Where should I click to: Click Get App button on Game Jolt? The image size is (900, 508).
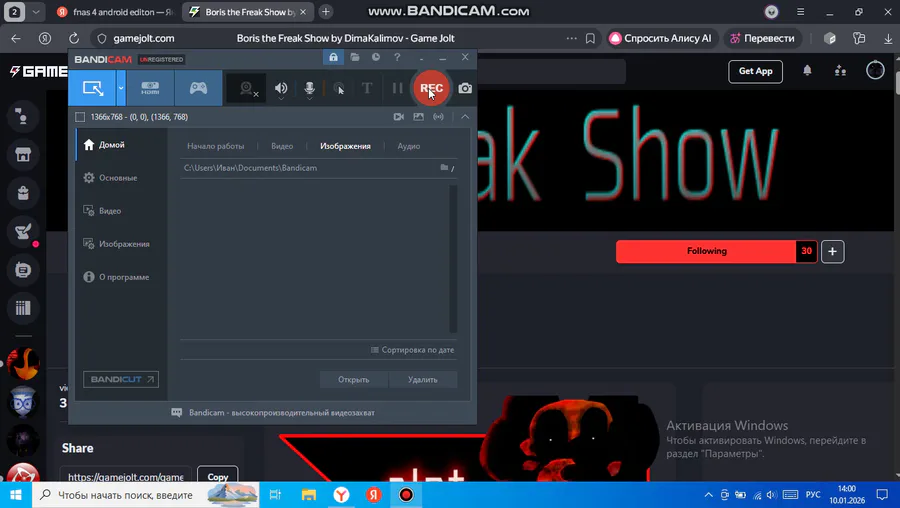pos(755,71)
